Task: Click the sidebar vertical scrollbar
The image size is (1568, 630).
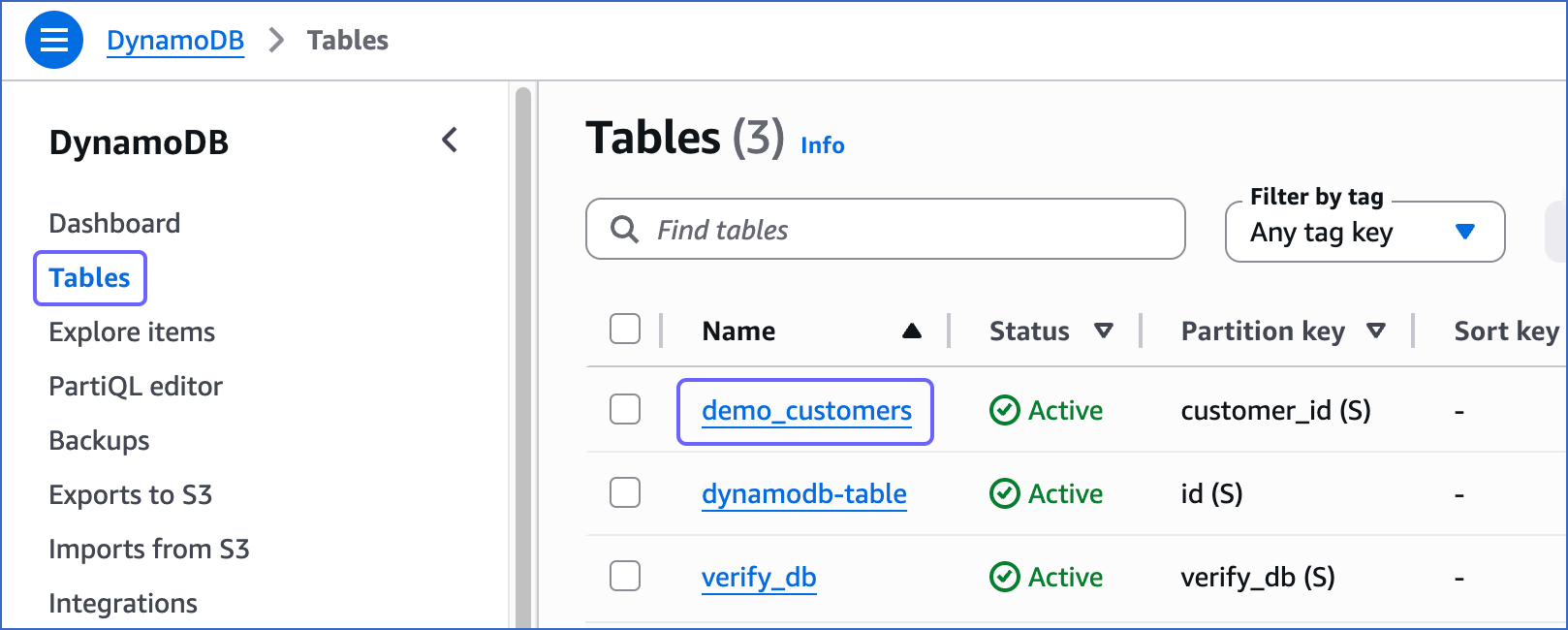Action: [523, 357]
